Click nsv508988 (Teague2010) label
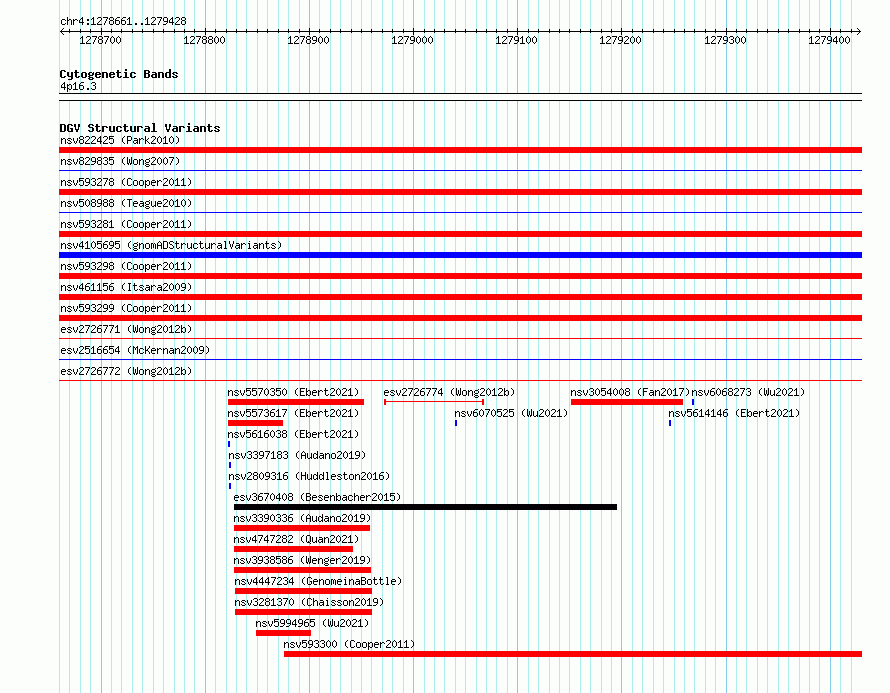Screen dimensions: 890x693 [x=126, y=203]
